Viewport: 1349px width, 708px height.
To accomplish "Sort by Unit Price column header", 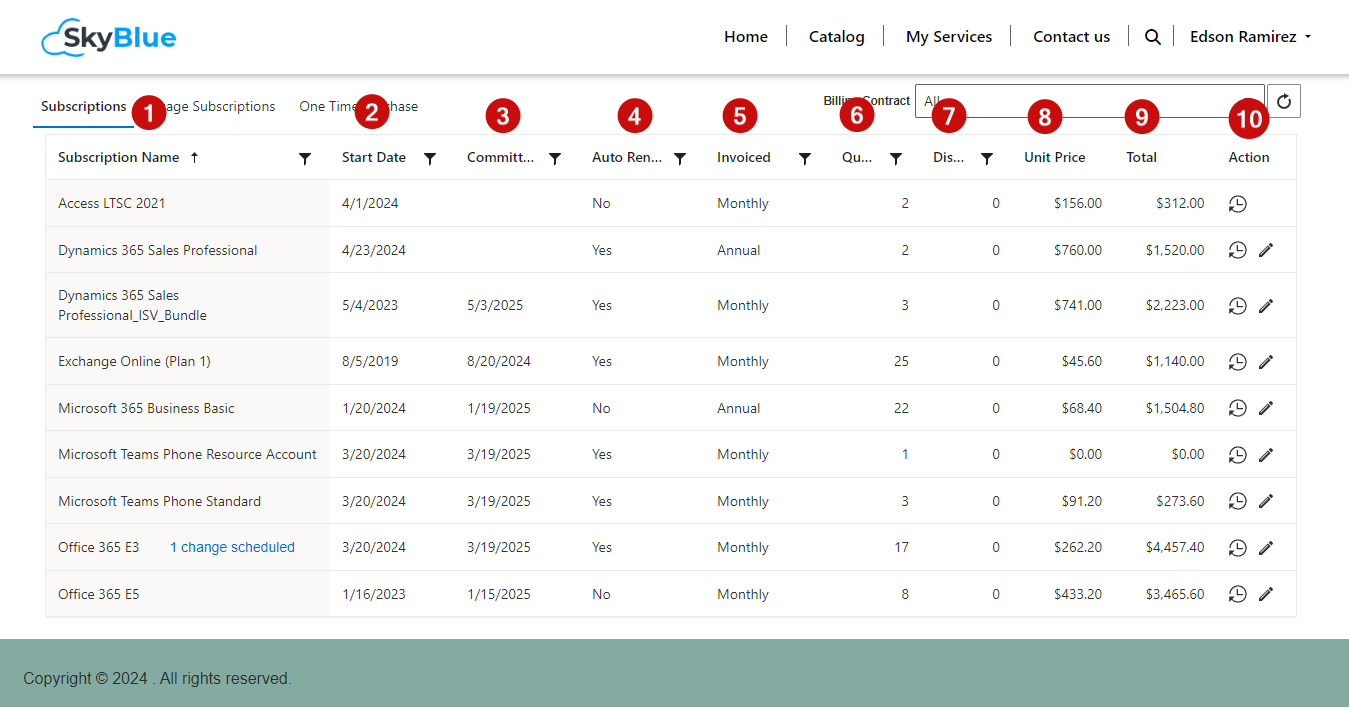I will 1054,158.
